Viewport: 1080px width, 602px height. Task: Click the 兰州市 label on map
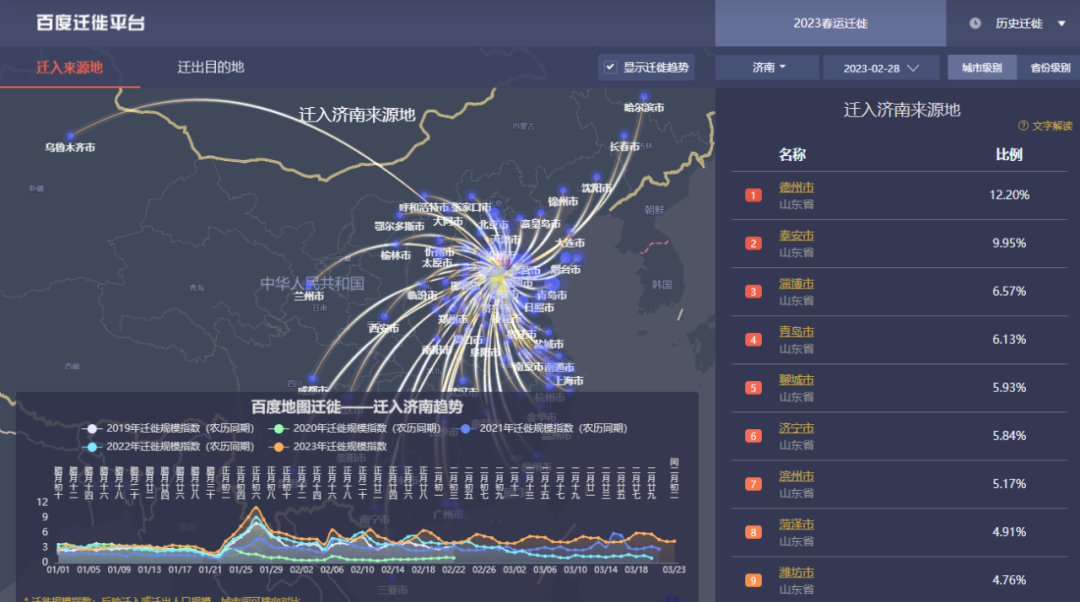pos(309,295)
